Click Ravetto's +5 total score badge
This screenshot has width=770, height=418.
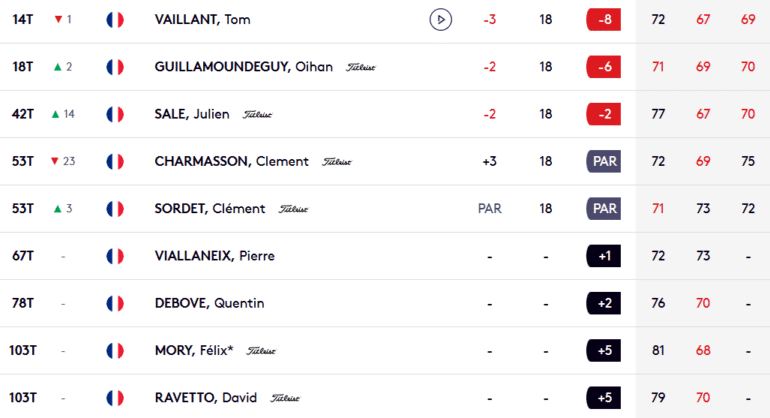click(x=603, y=398)
